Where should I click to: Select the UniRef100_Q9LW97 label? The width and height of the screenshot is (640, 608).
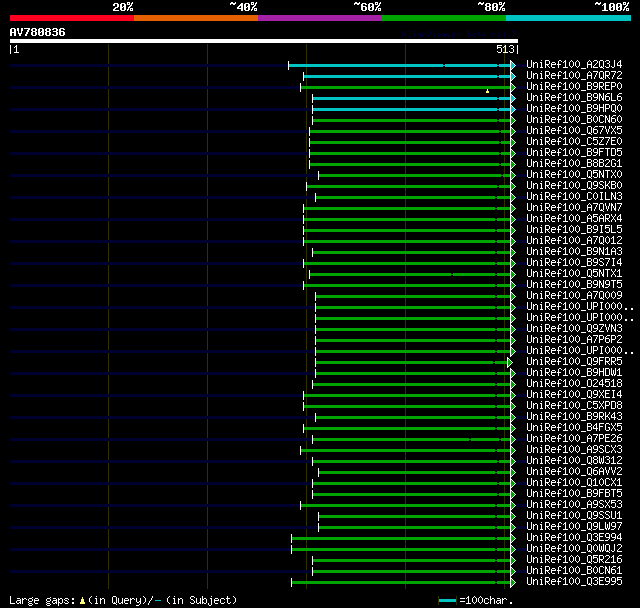tap(574, 527)
